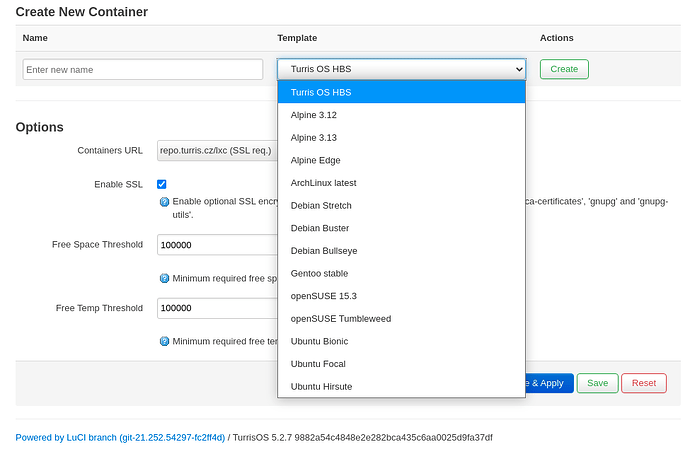
Task: Click the help icon under Enable SSL
Action: pyautogui.click(x=164, y=202)
